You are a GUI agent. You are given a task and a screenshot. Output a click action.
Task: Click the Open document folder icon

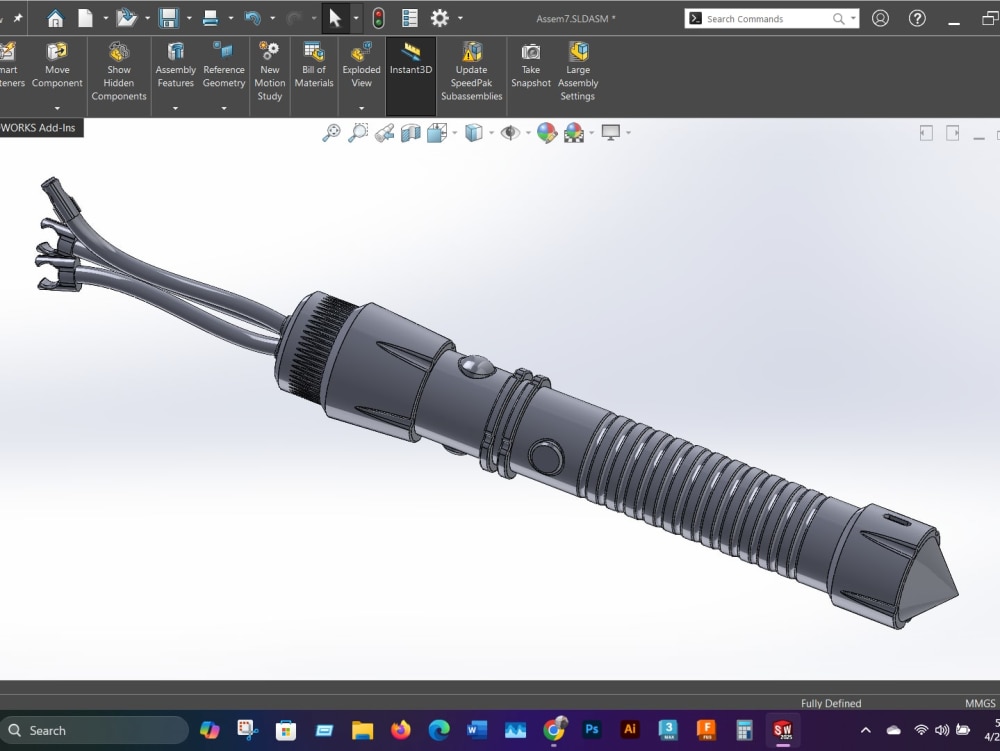pos(126,18)
